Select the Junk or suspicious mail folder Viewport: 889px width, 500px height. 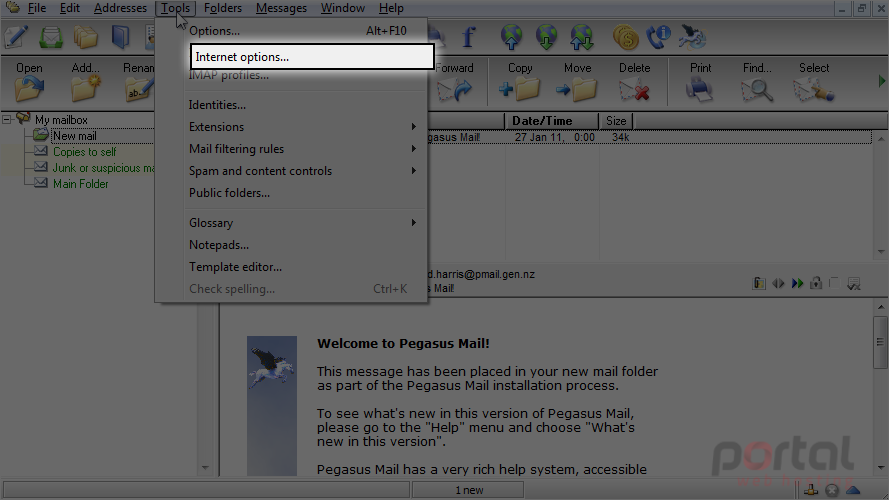point(103,168)
